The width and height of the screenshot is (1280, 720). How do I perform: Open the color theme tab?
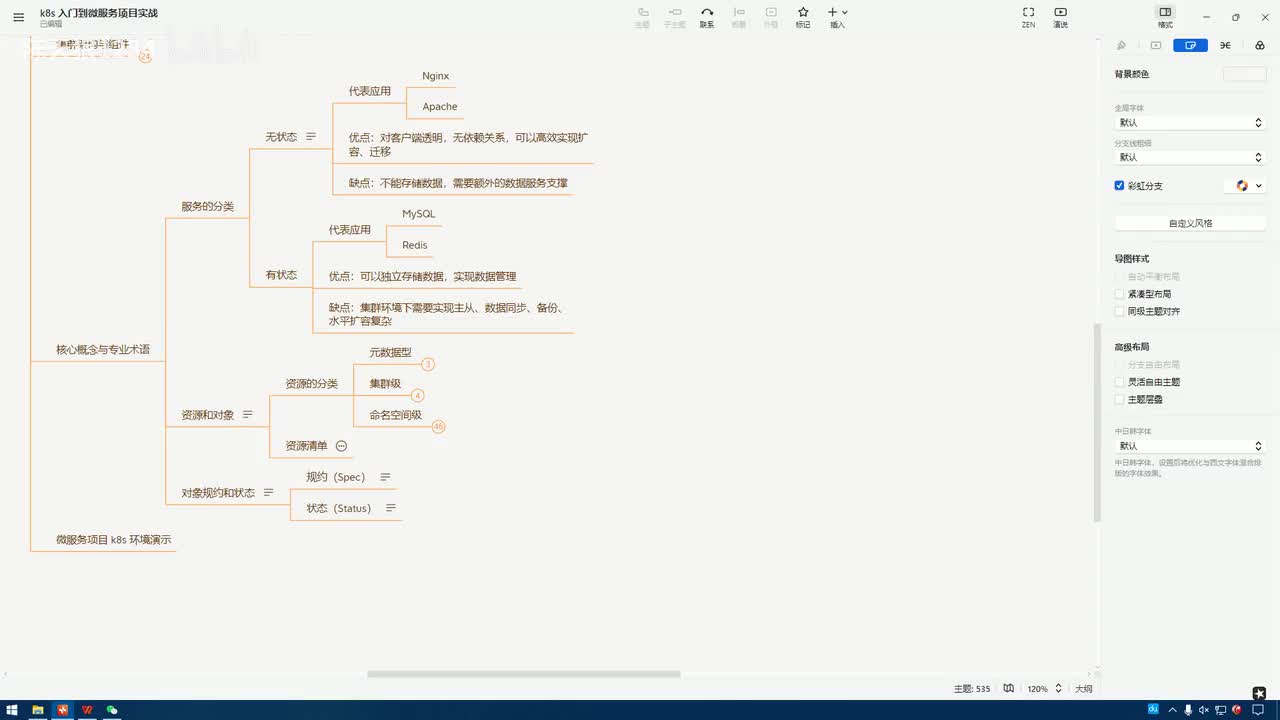(1259, 45)
